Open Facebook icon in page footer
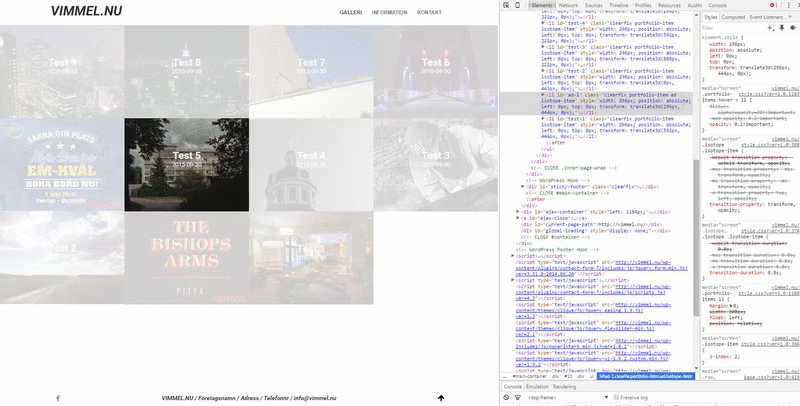The height and width of the screenshot is (406, 800). click(x=57, y=398)
